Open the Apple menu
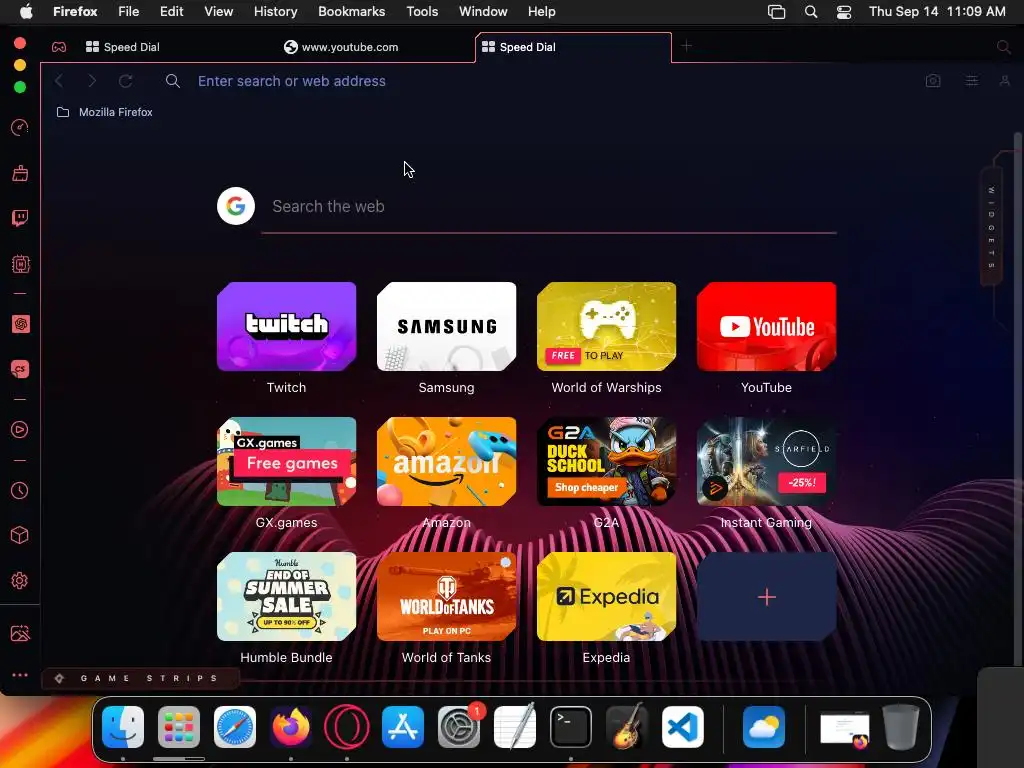This screenshot has width=1024, height=768. coord(26,12)
